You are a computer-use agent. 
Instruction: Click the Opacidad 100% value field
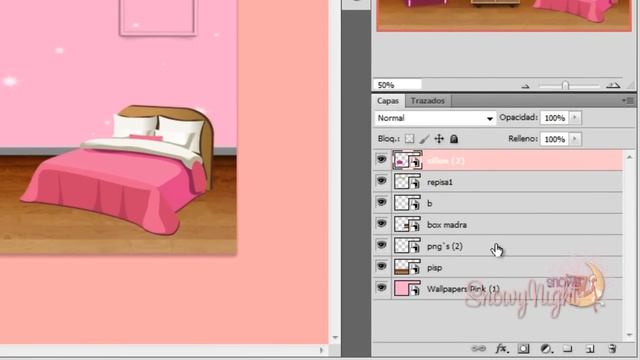[555, 118]
